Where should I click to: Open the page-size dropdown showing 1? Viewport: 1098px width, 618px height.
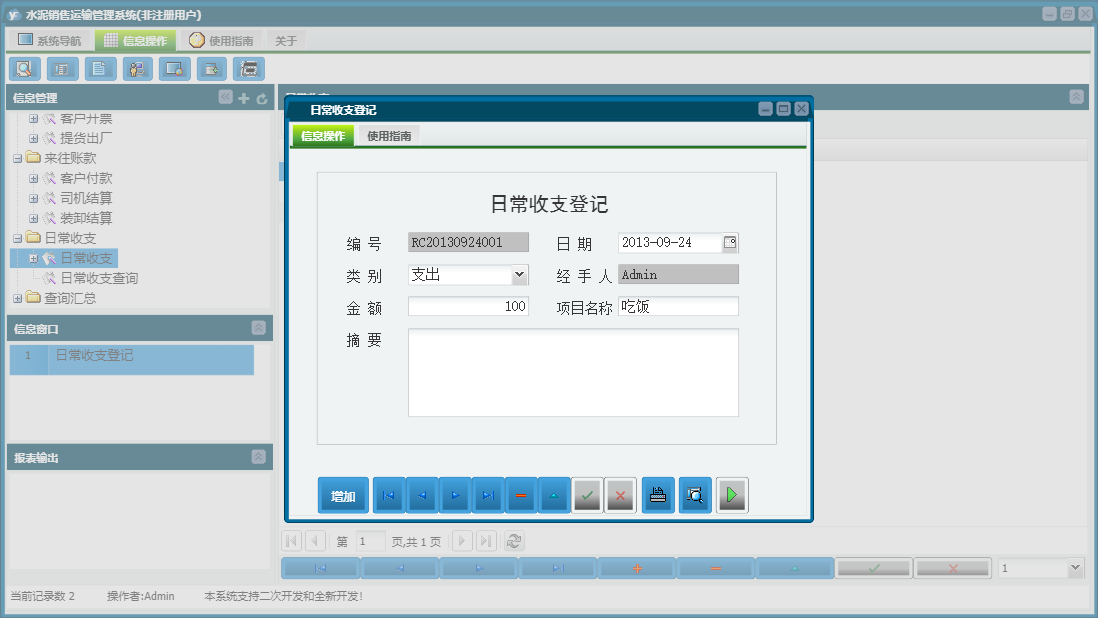tap(1075, 568)
